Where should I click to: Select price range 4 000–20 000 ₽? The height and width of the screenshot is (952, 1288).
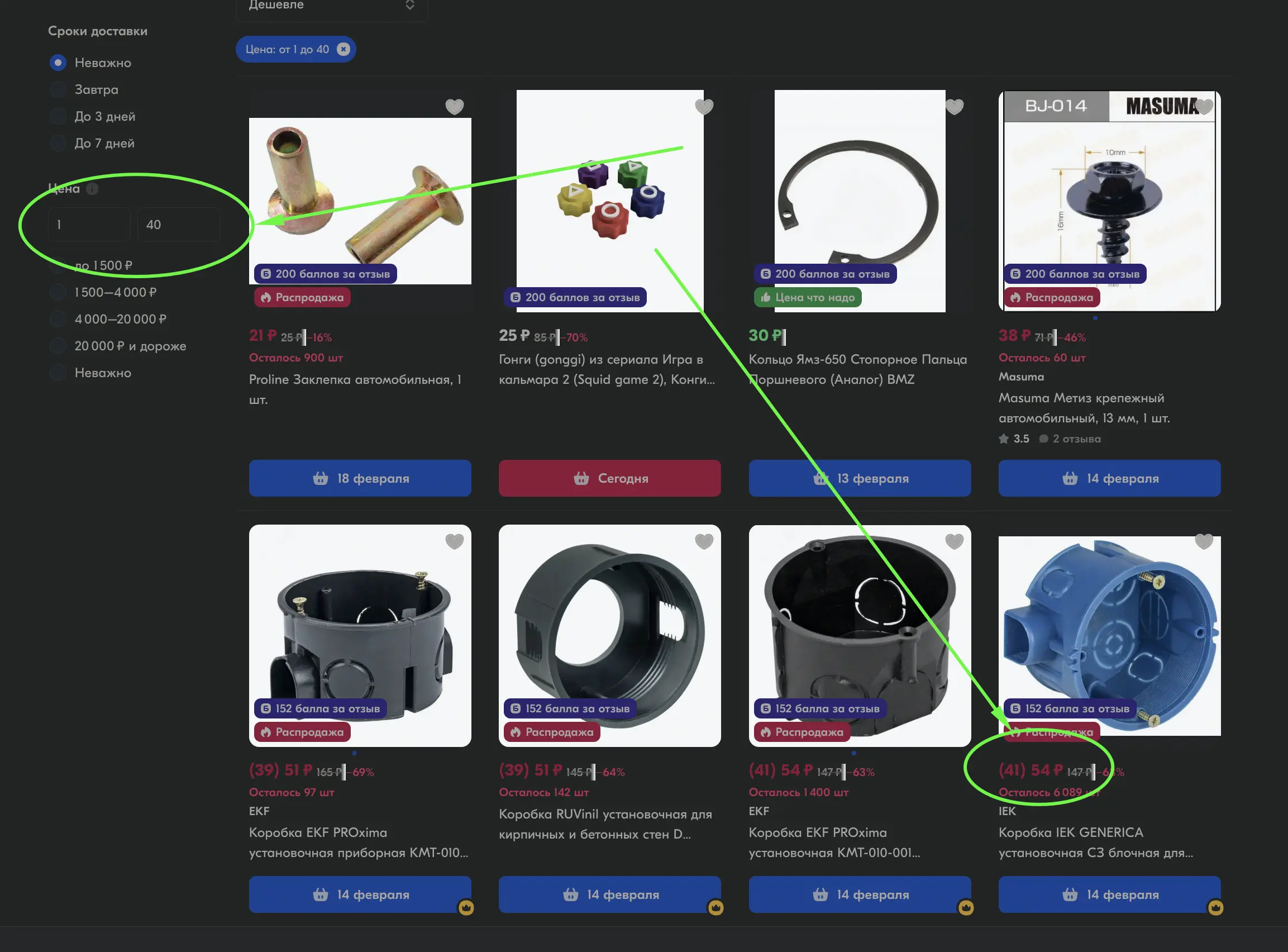pyautogui.click(x=58, y=318)
